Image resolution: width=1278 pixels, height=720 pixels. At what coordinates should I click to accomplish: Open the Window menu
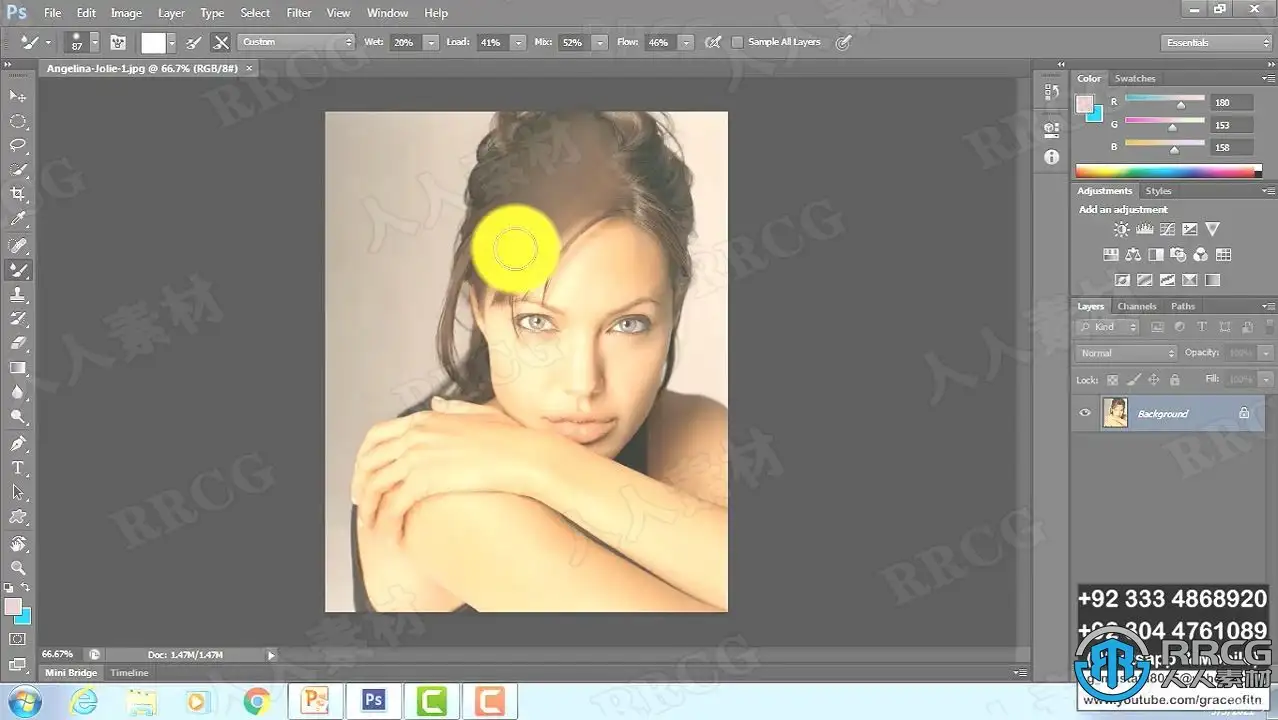pyautogui.click(x=387, y=13)
